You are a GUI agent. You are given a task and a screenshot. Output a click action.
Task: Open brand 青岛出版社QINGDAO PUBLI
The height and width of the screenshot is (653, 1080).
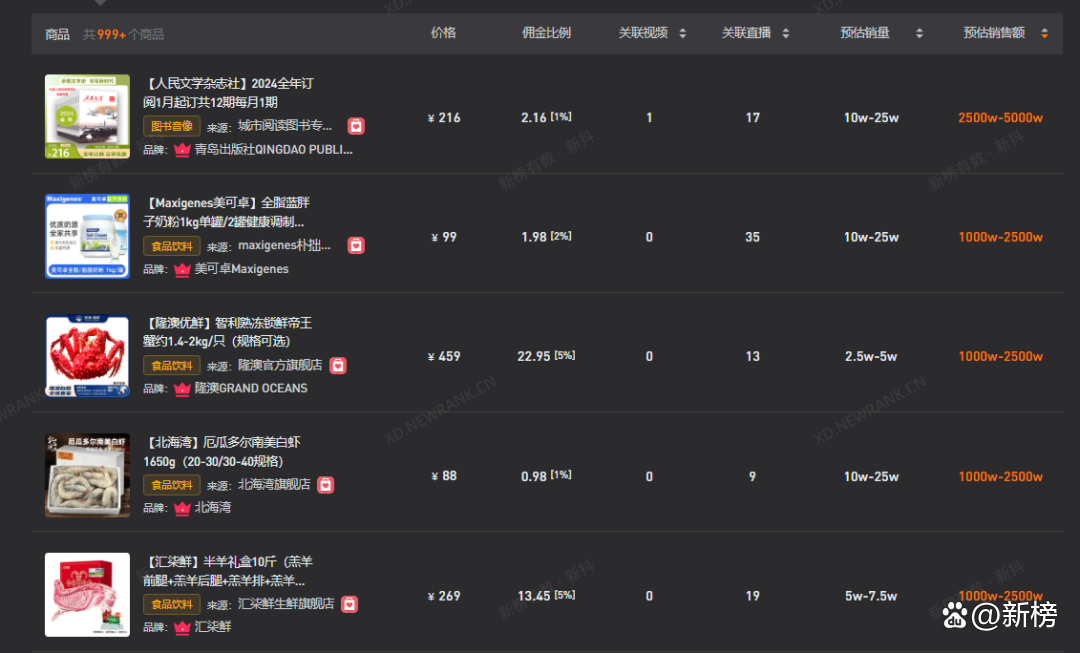tap(273, 149)
